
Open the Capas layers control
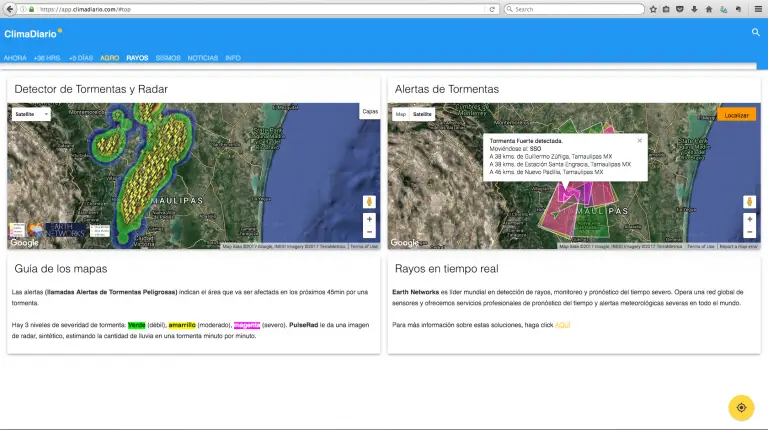click(x=370, y=112)
